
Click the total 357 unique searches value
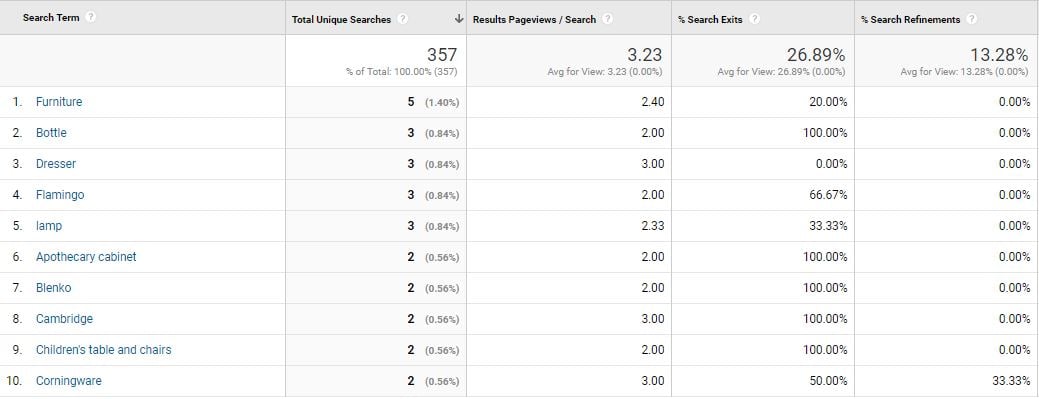[x=441, y=54]
